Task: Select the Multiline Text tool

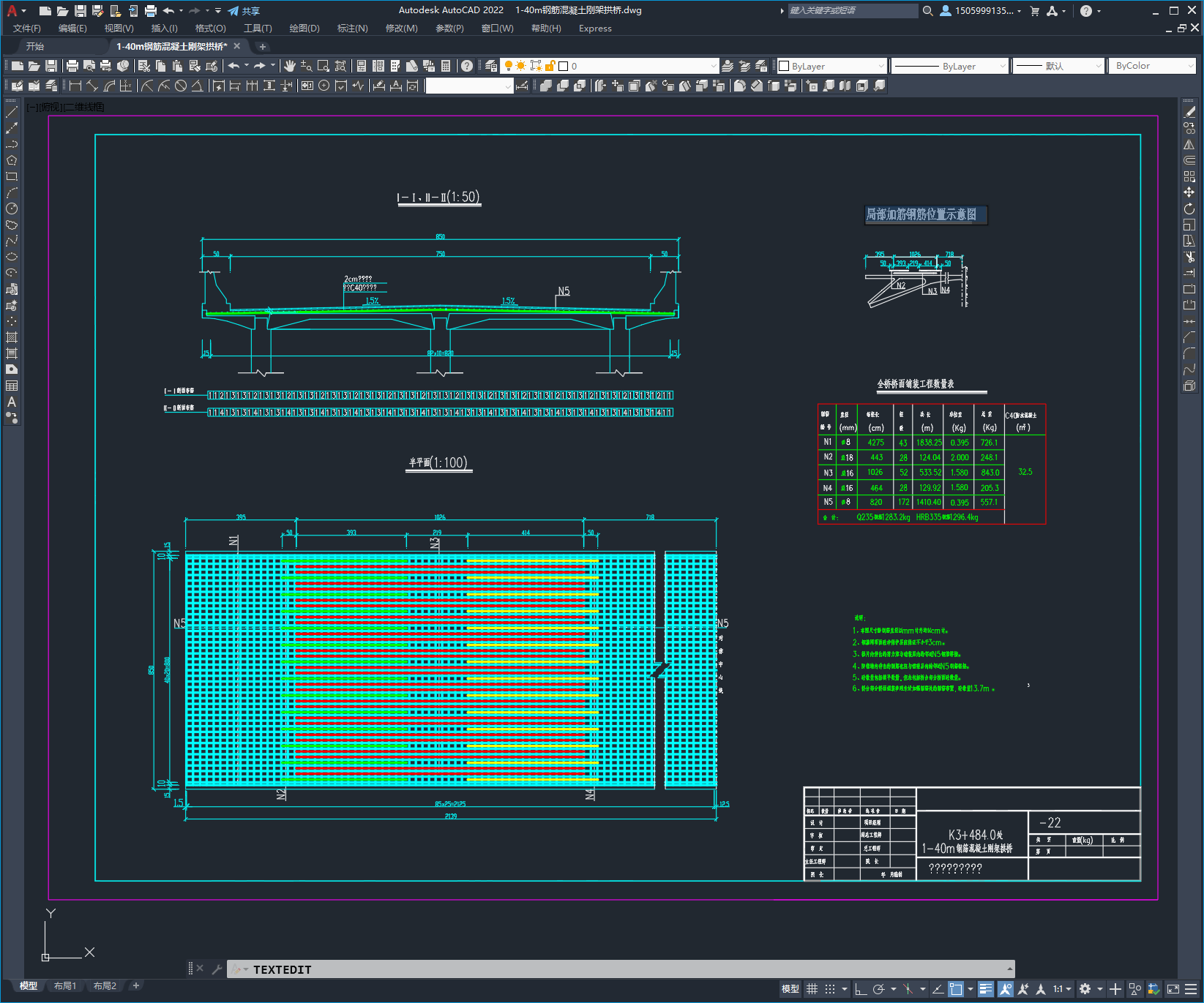Action: 12,402
